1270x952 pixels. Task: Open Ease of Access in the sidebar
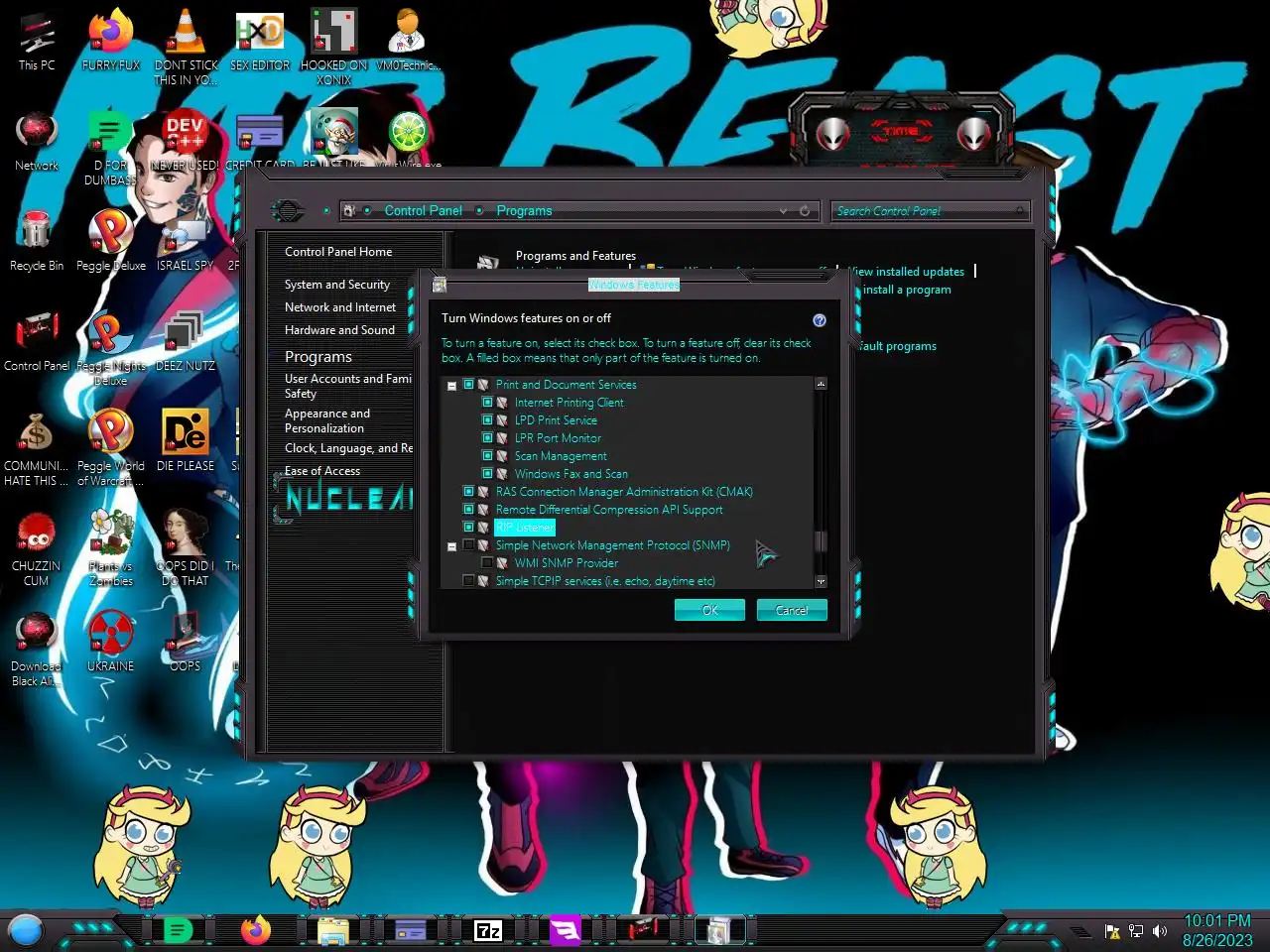[322, 471]
